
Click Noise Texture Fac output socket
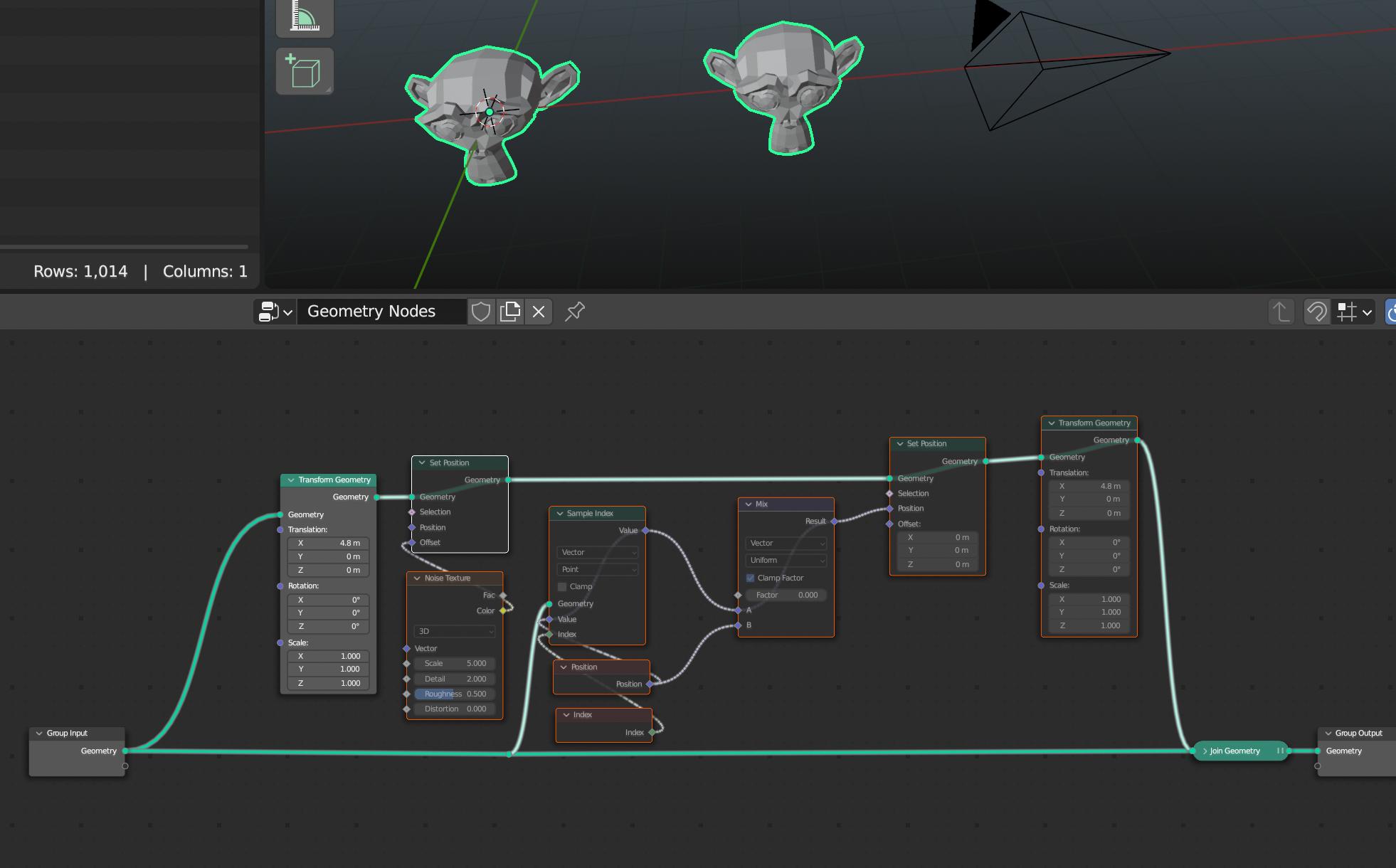503,596
